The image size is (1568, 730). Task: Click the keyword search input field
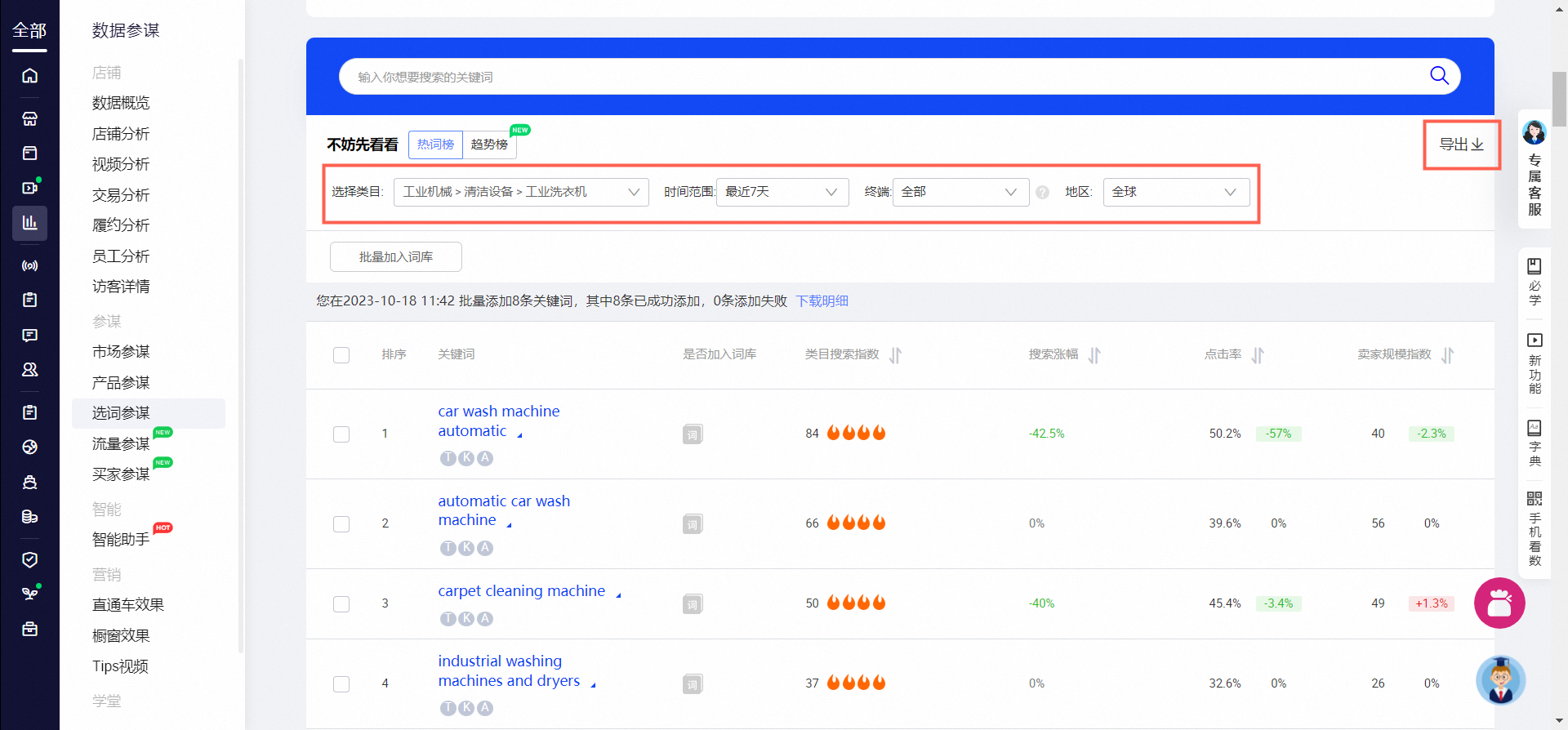882,77
